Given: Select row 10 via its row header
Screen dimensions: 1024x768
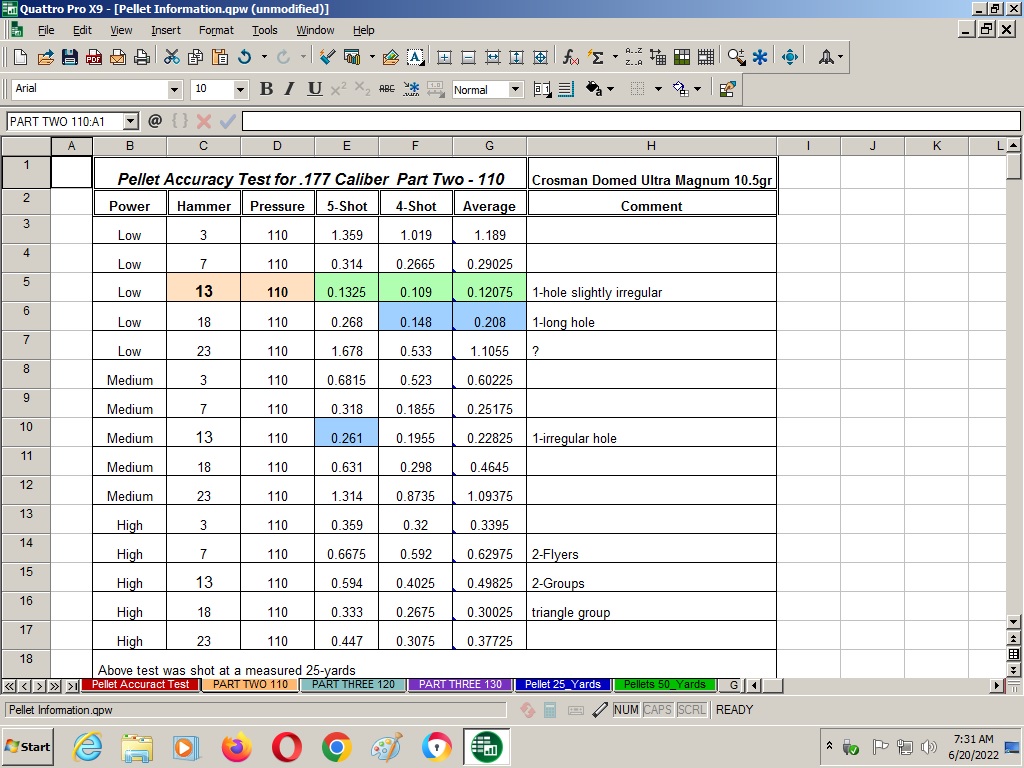Looking at the screenshot, I should tap(26, 432).
